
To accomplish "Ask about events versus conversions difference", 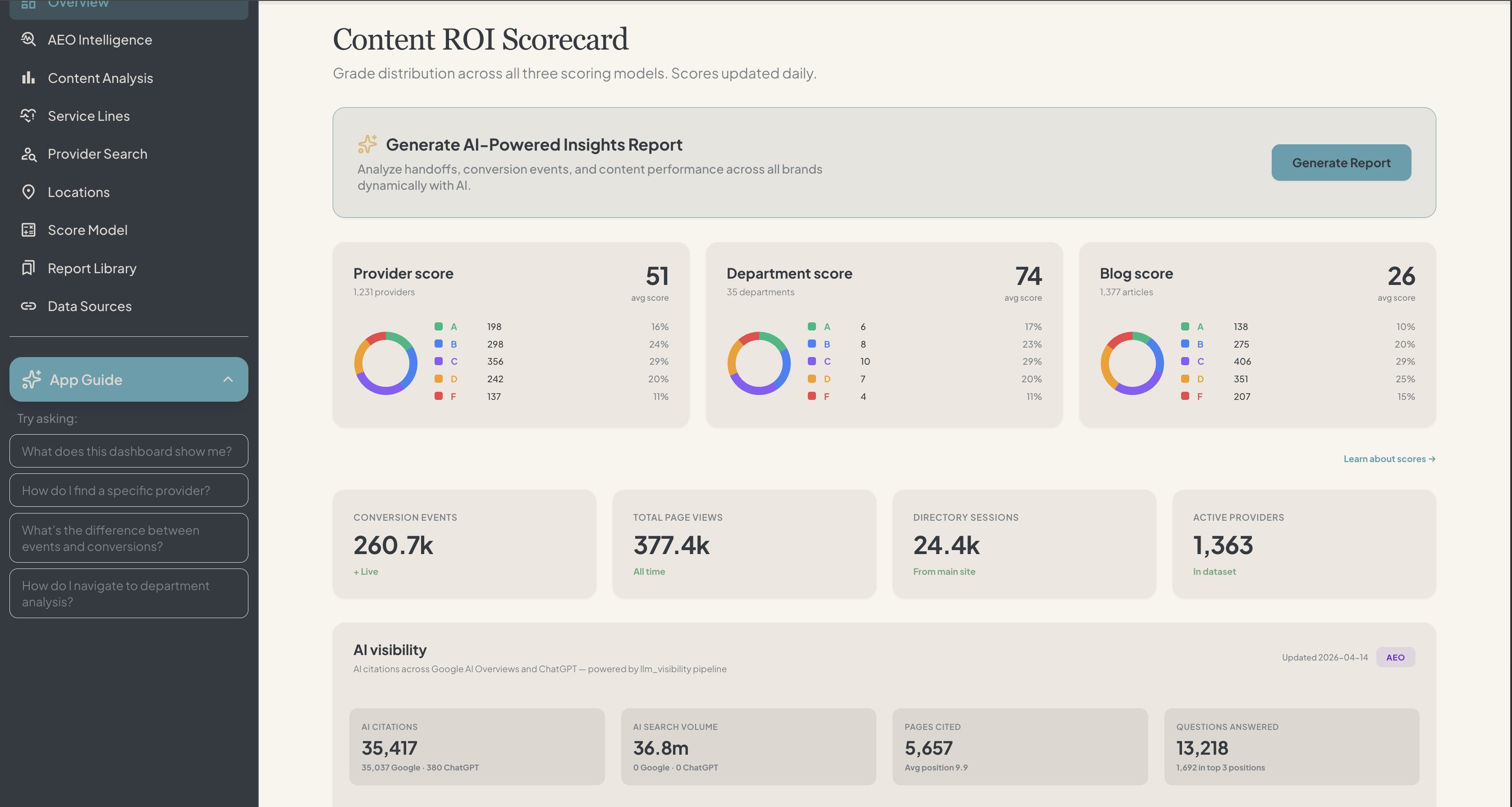I will click(128, 537).
